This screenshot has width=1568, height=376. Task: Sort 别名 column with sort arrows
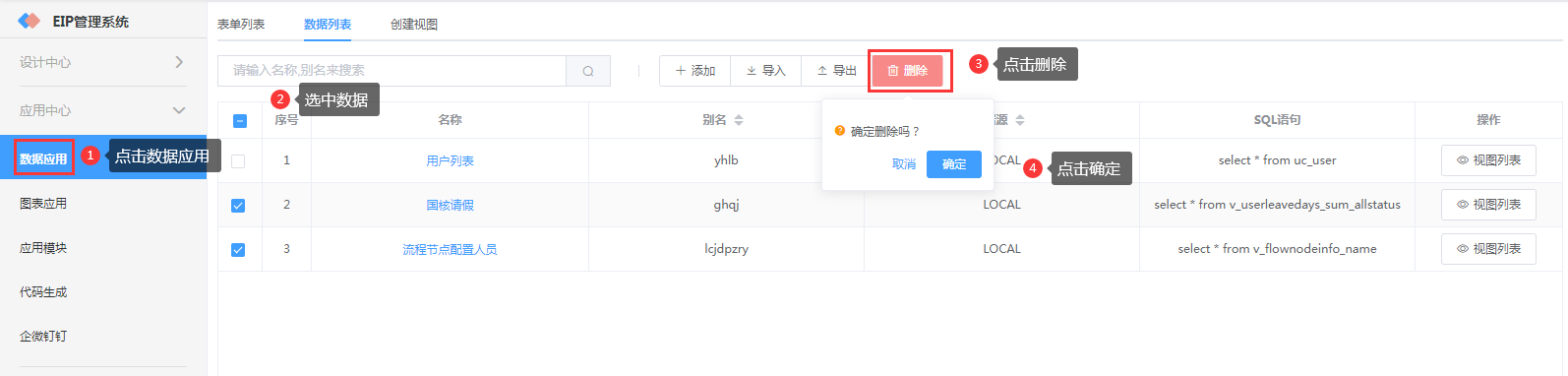[739, 120]
